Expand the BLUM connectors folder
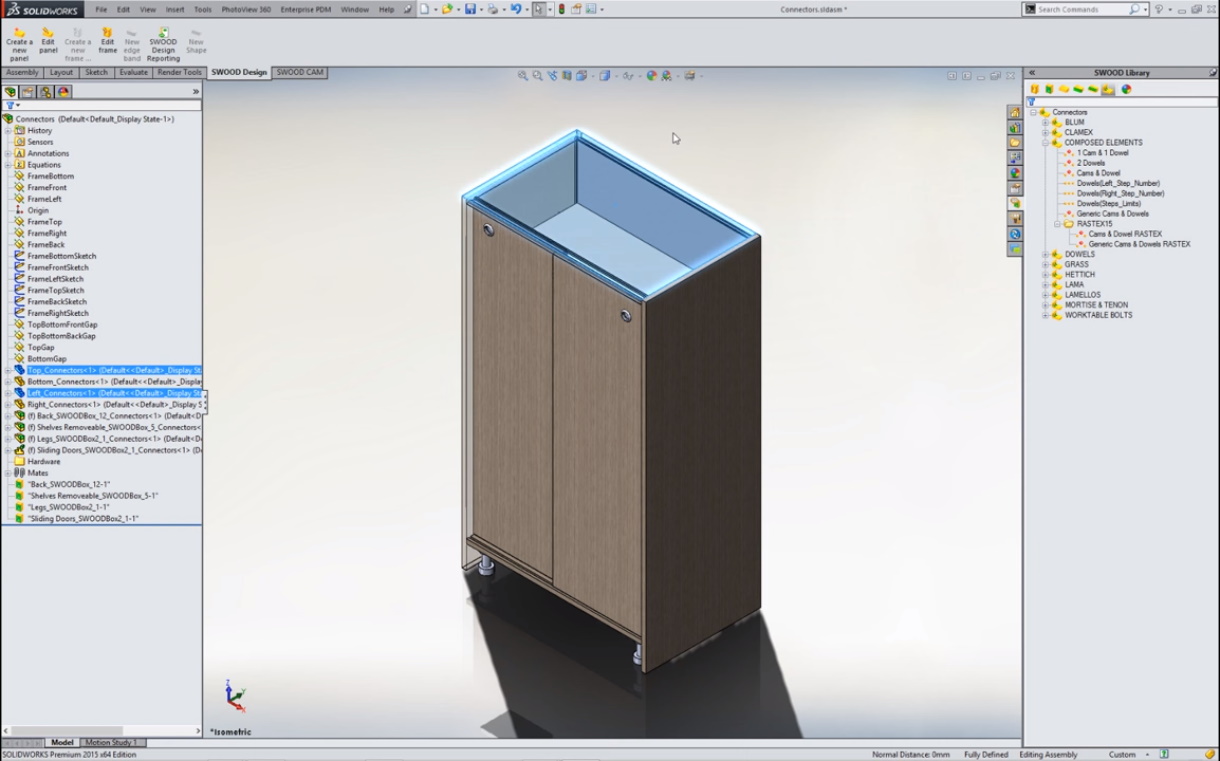This screenshot has width=1220, height=761. [x=1046, y=123]
